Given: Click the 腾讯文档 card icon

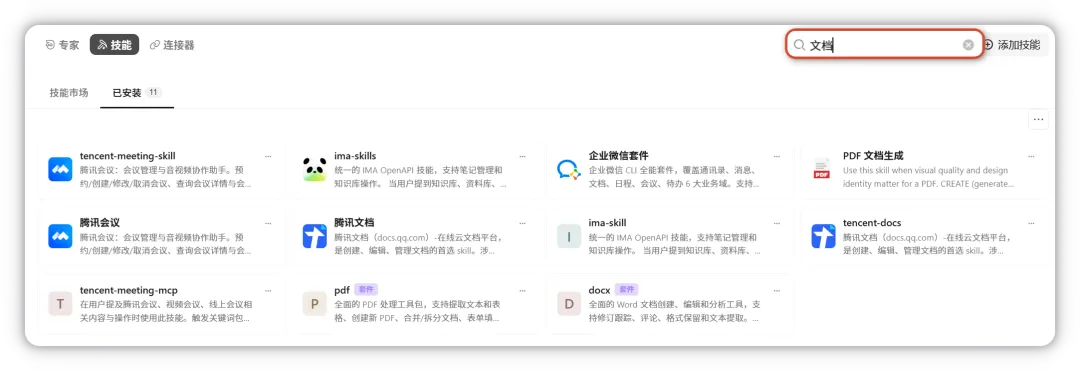Looking at the screenshot, I should [x=315, y=236].
